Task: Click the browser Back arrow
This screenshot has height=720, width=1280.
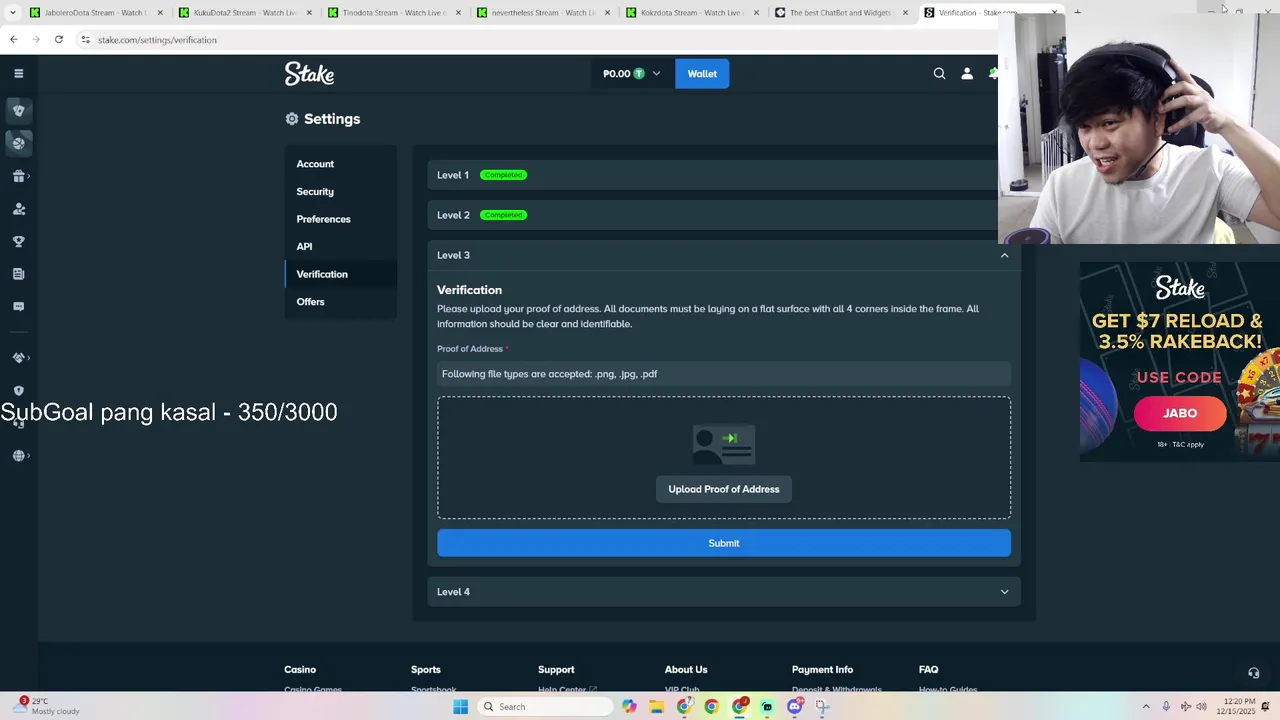Action: 13,39
